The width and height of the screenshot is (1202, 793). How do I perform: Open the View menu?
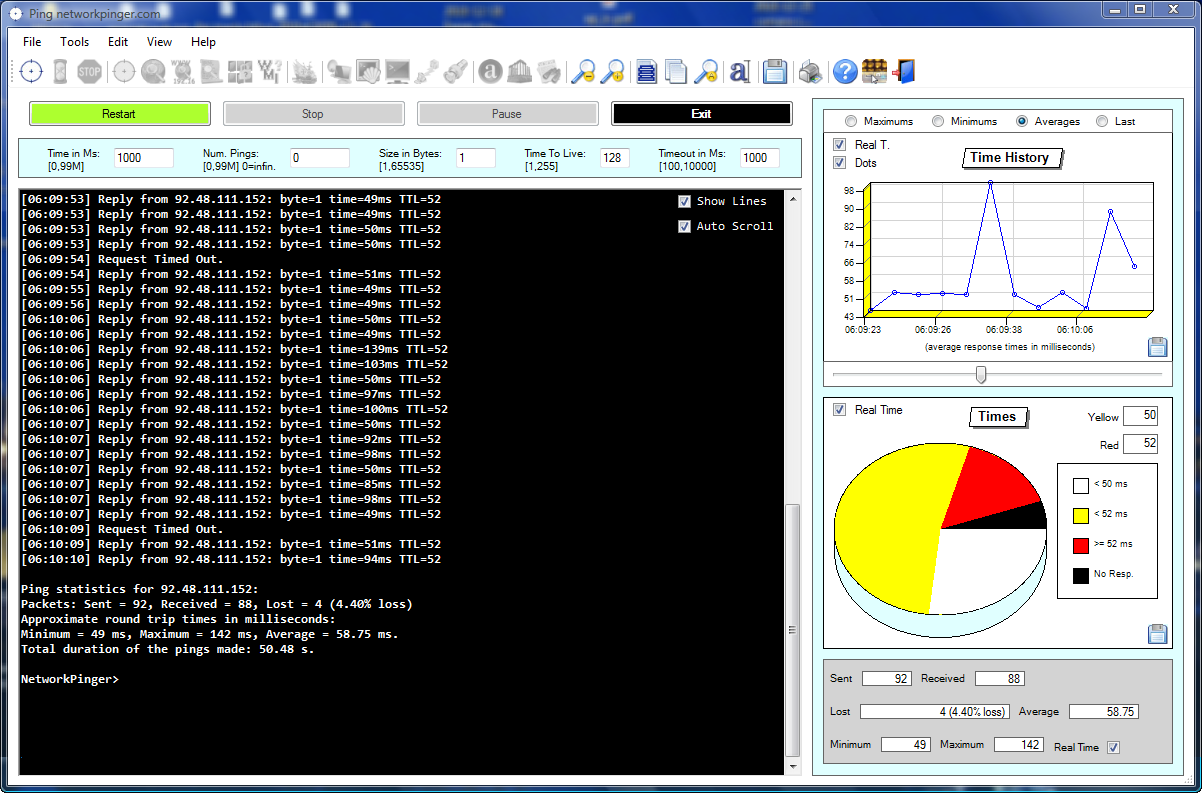click(x=159, y=42)
